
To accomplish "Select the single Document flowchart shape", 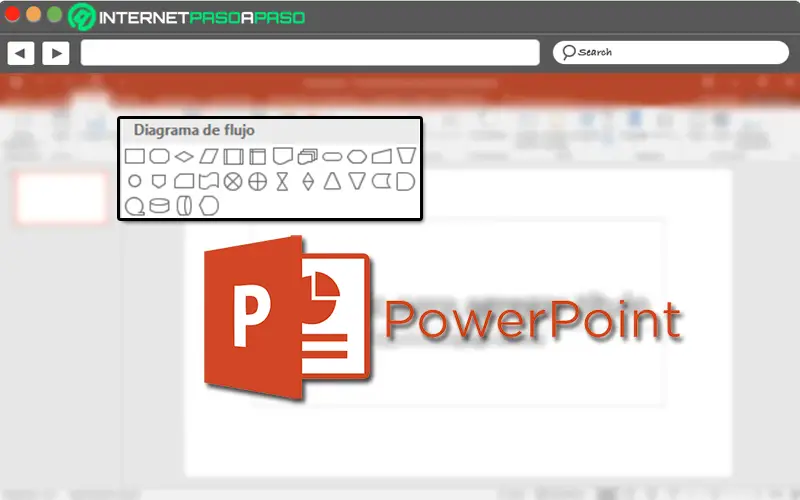I will (283, 156).
